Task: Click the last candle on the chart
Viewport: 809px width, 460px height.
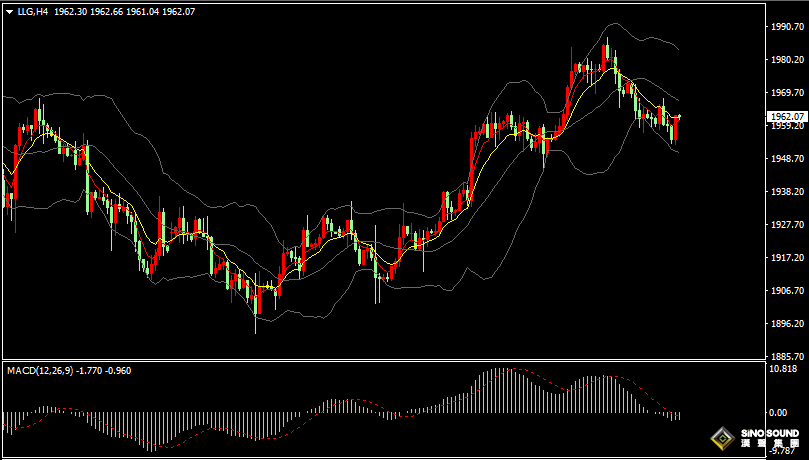Action: click(x=677, y=128)
